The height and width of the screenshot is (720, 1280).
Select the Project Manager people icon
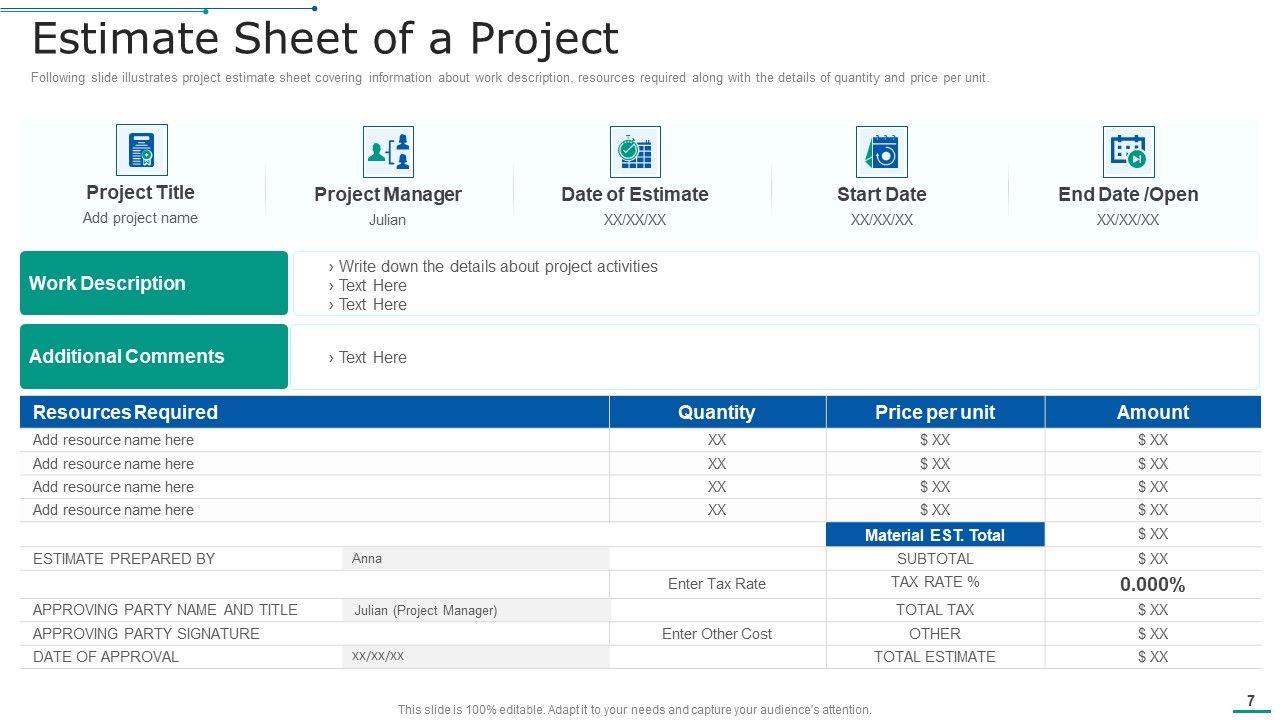pos(388,152)
